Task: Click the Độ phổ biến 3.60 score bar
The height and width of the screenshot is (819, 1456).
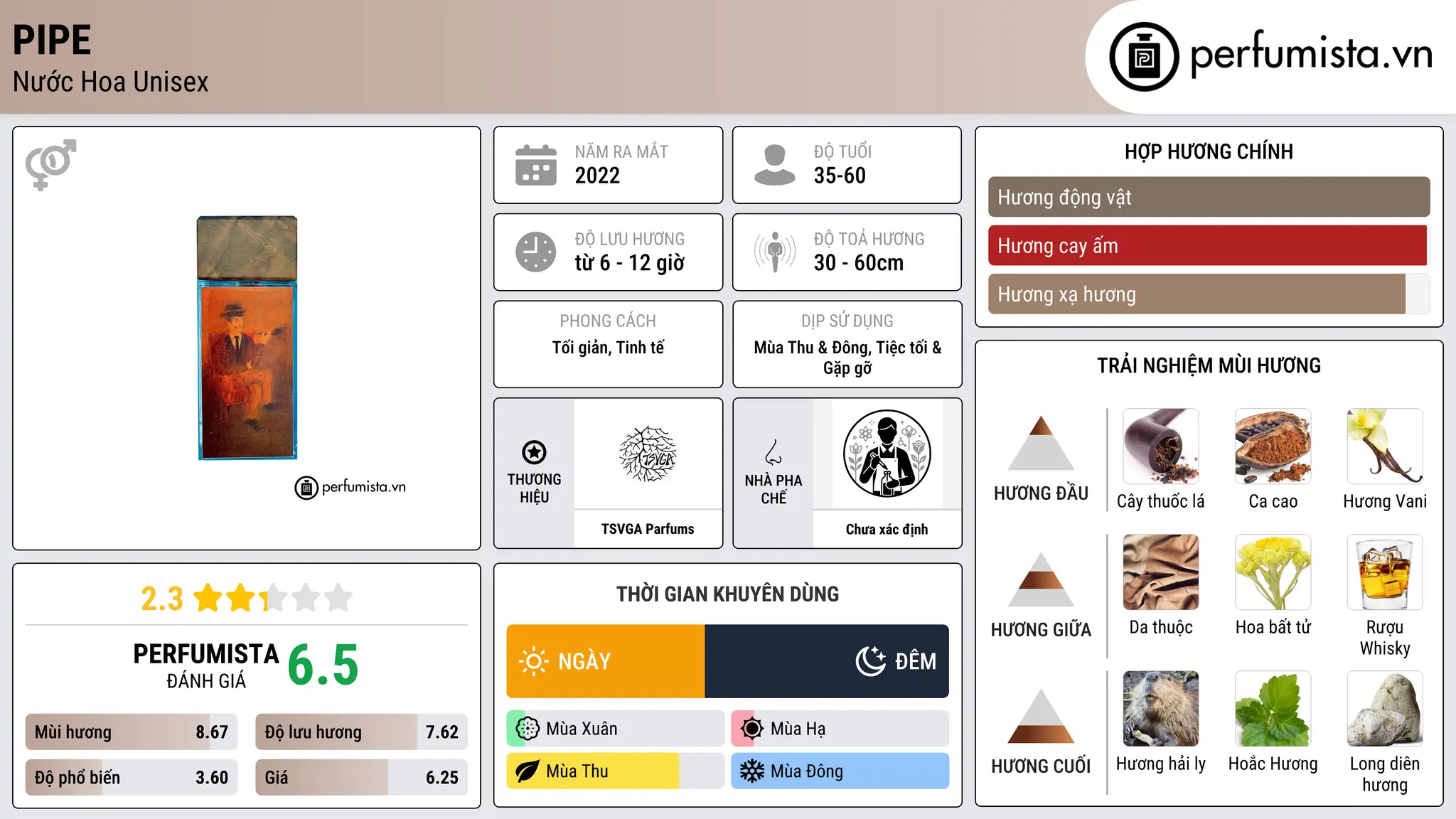Action: click(x=132, y=777)
